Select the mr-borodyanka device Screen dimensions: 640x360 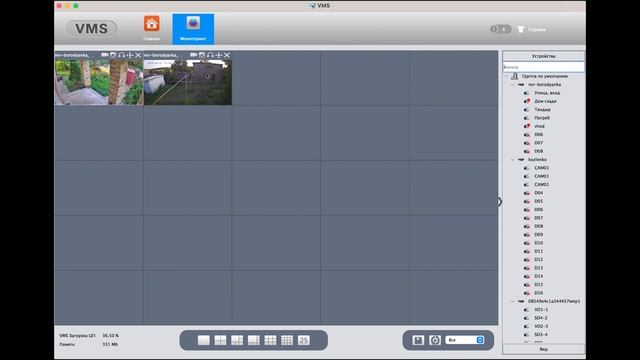point(544,84)
